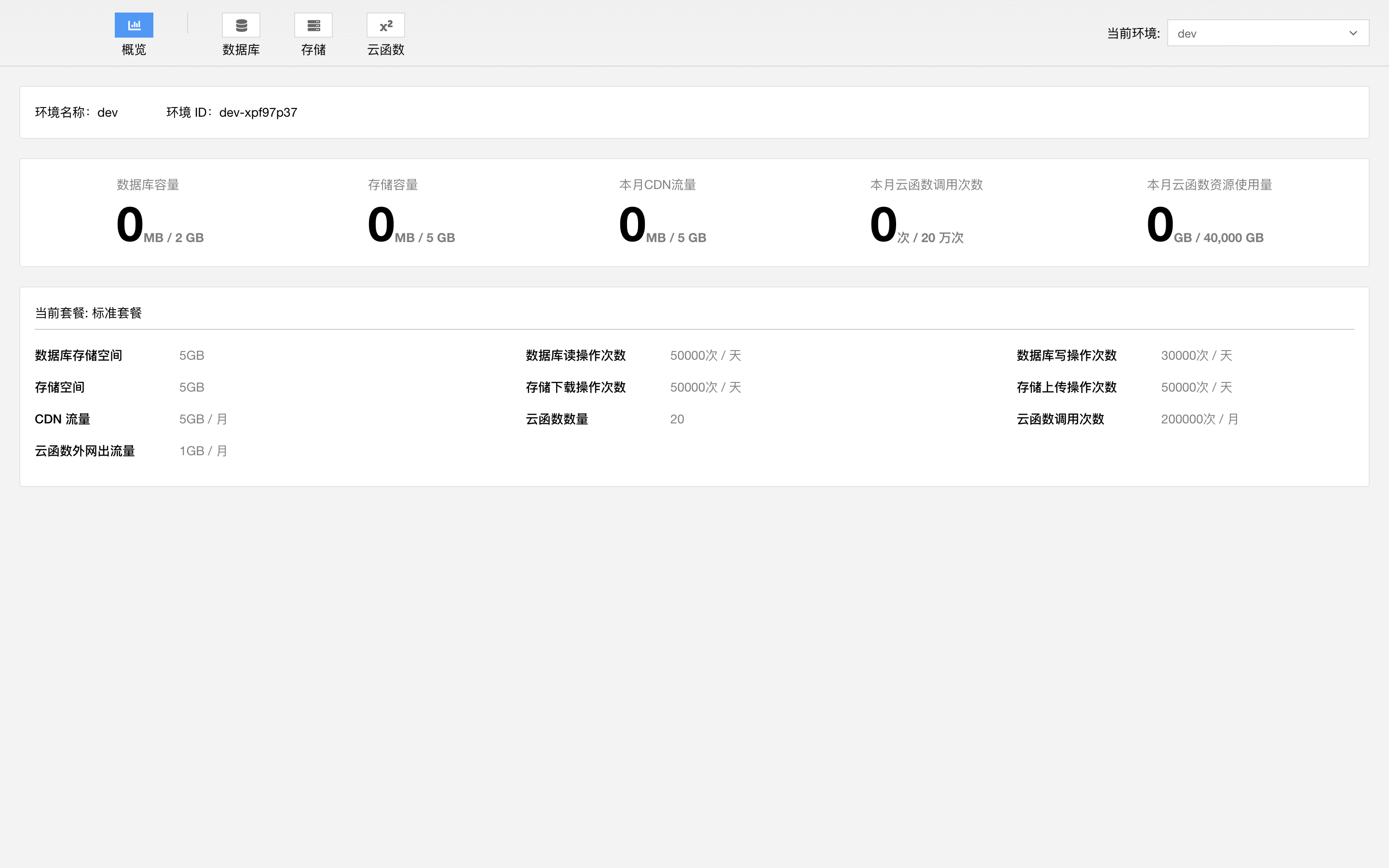1389x868 pixels.
Task: Open the Cloud Functions x² icon
Action: tap(386, 25)
